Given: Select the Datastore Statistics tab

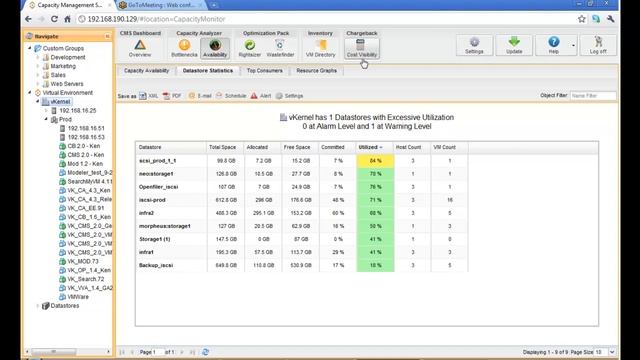Looking at the screenshot, I should tap(207, 71).
